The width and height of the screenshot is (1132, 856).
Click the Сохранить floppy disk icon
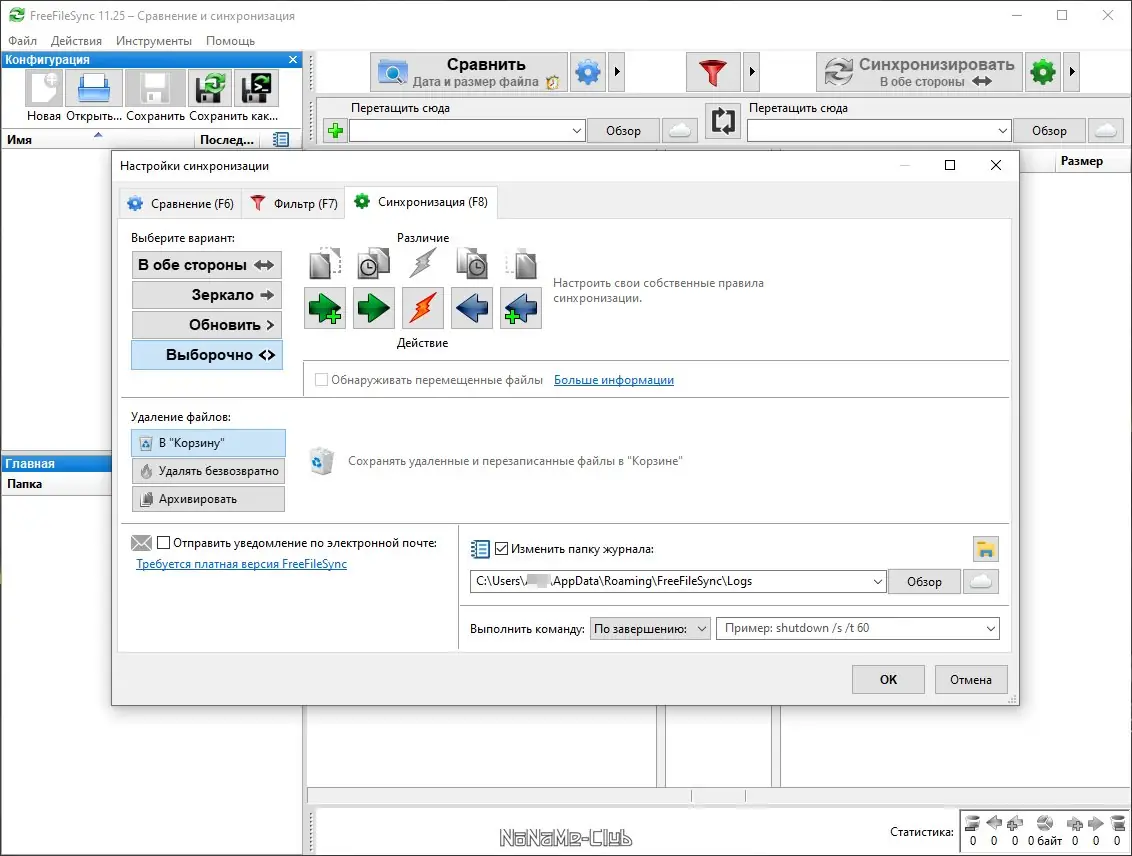[x=156, y=88]
